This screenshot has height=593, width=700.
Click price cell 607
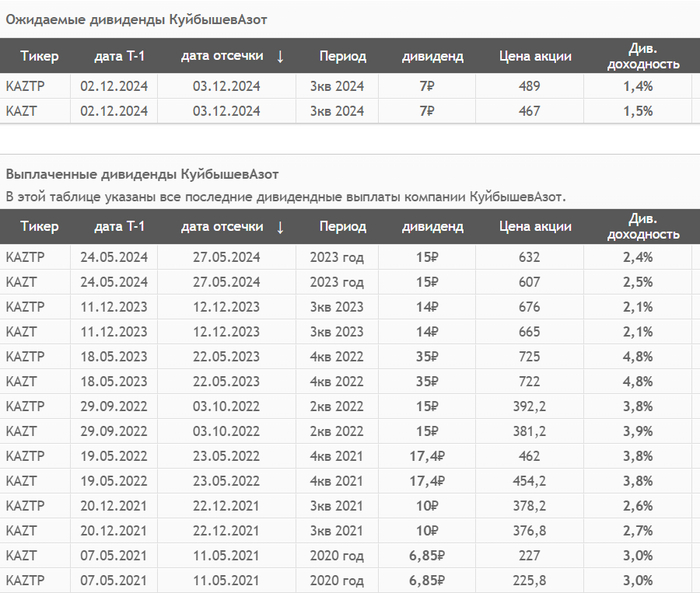click(529, 282)
